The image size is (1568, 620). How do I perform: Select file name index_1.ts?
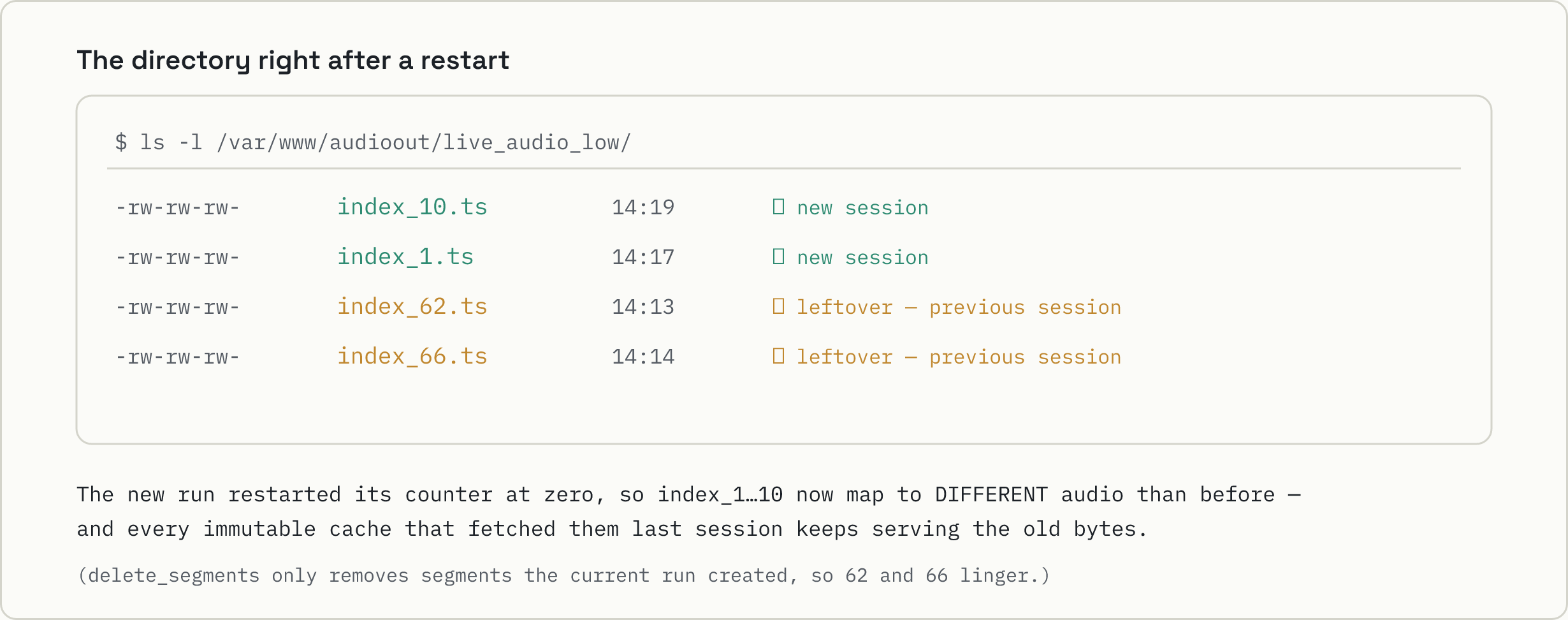coord(405,257)
